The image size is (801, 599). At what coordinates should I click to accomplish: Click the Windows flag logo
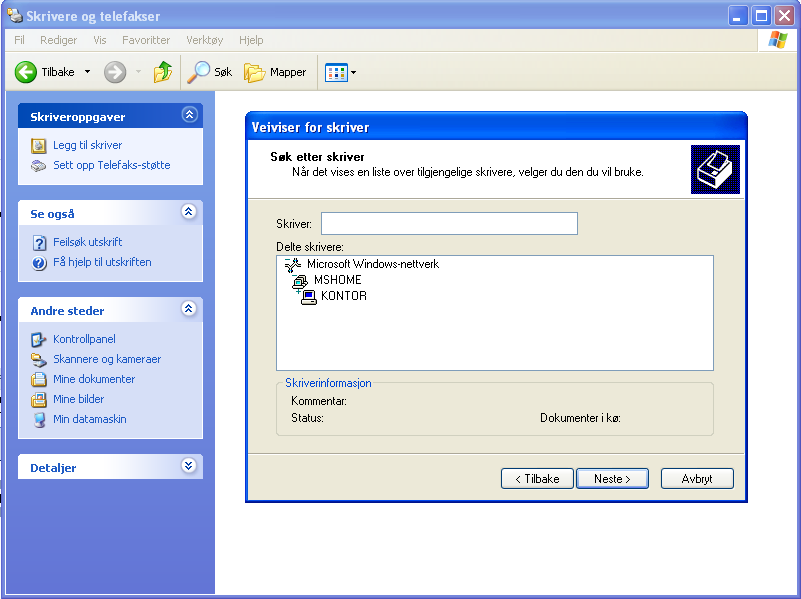pyautogui.click(x=778, y=40)
